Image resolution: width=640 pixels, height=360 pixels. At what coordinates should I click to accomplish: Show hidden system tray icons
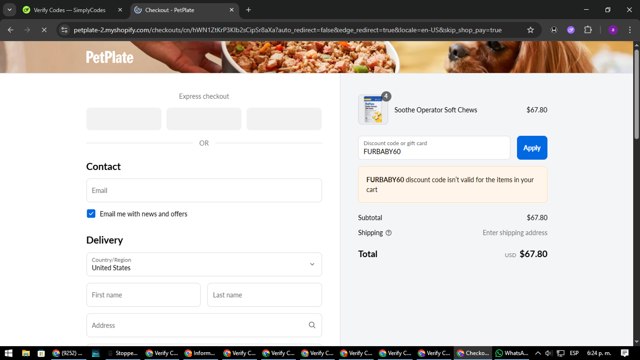pyautogui.click(x=538, y=353)
